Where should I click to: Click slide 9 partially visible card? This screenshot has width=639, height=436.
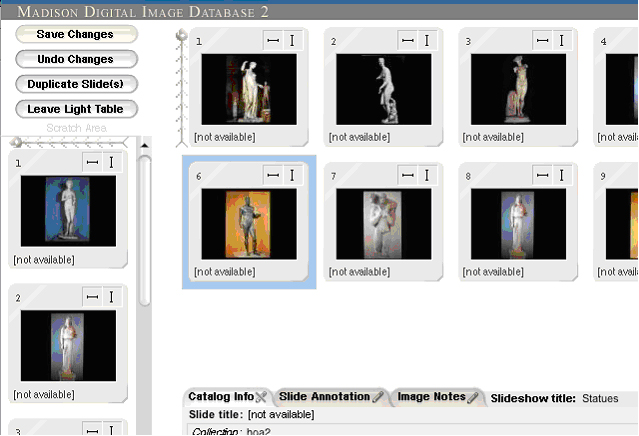616,221
